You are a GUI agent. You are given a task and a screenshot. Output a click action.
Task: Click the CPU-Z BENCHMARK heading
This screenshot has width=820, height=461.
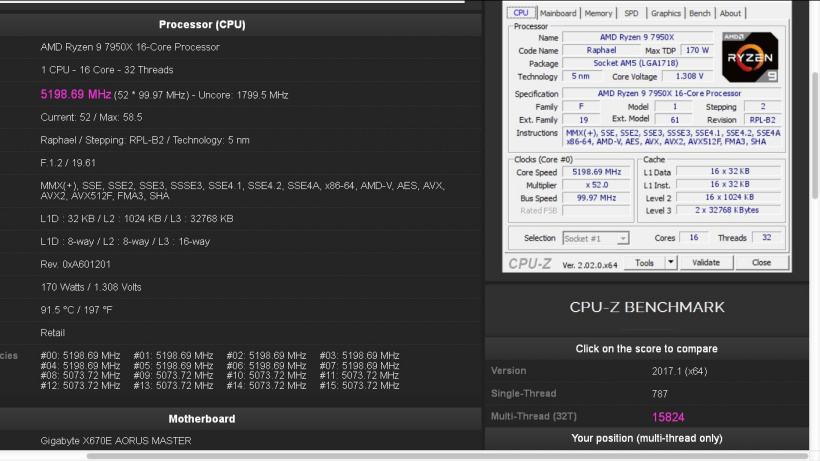(x=647, y=307)
